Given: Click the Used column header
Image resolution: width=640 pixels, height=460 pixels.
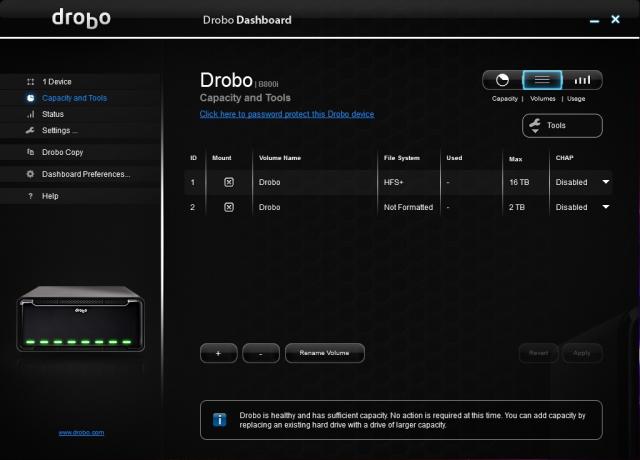Looking at the screenshot, I should click(454, 158).
